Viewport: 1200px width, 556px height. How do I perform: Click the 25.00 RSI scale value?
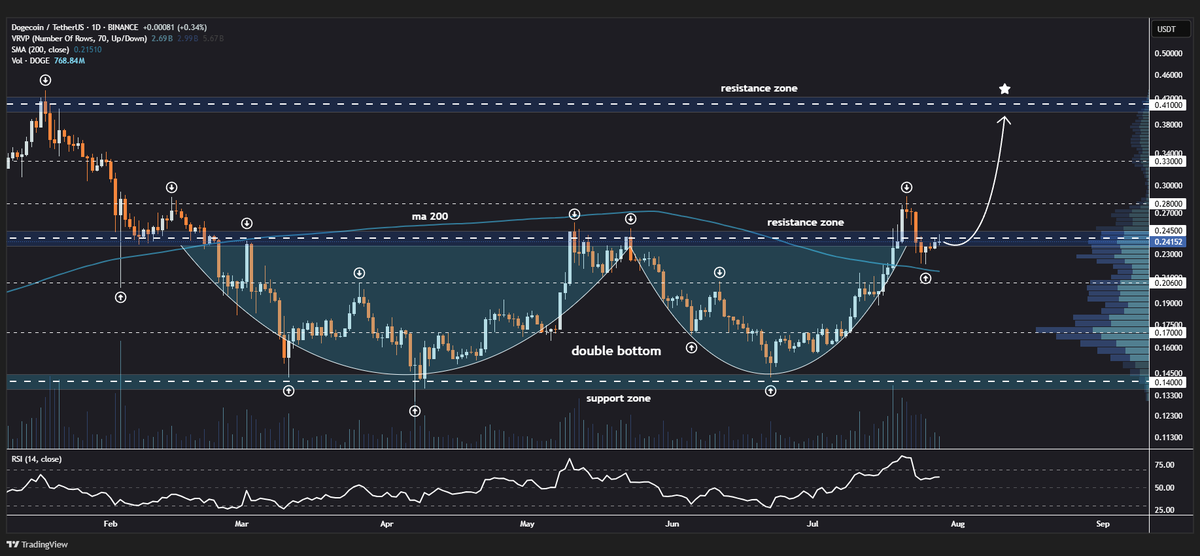point(1165,510)
